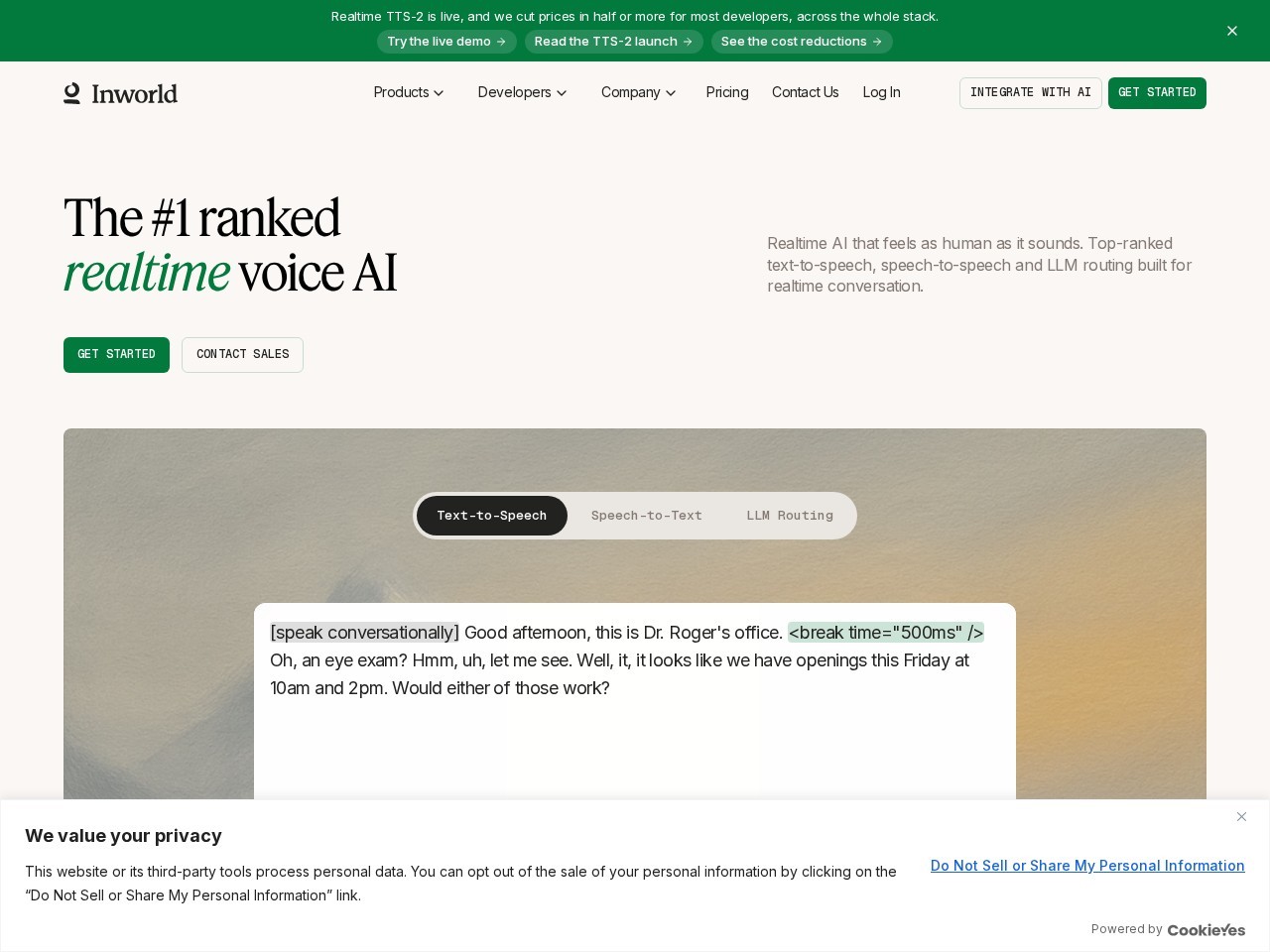Open the Products dropdown menu
This screenshot has width=1270, height=952.
409,92
